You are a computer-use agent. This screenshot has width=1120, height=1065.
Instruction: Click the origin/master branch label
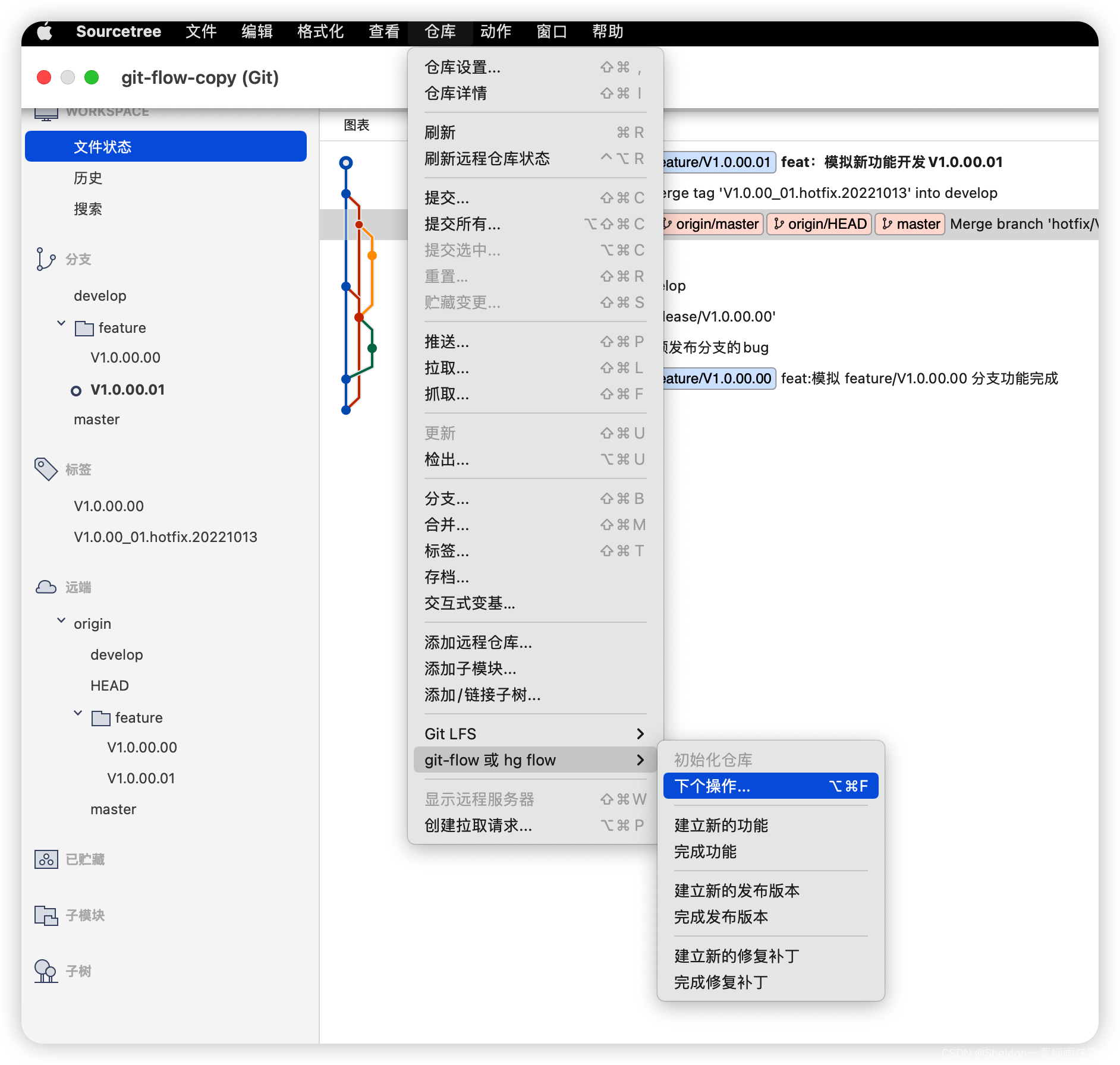713,224
